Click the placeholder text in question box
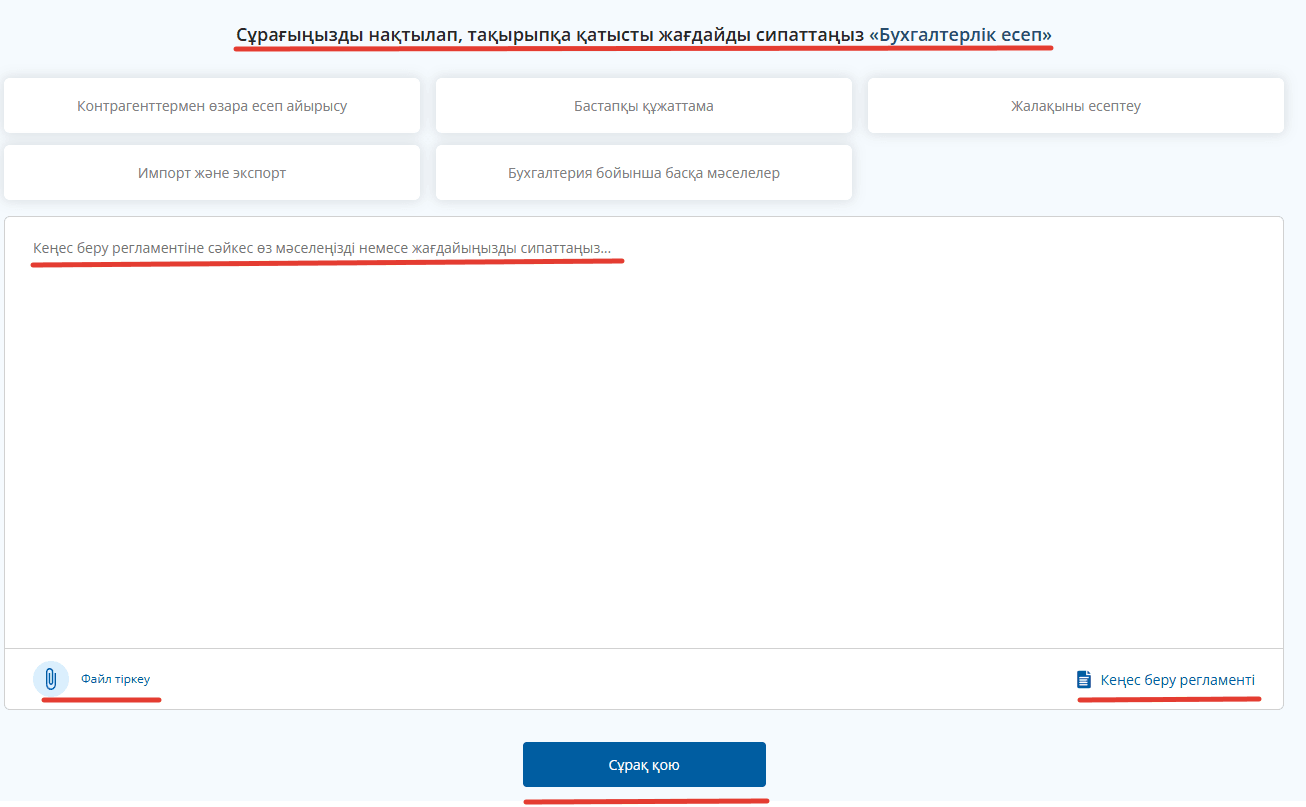This screenshot has width=1306, height=807. pyautogui.click(x=321, y=247)
